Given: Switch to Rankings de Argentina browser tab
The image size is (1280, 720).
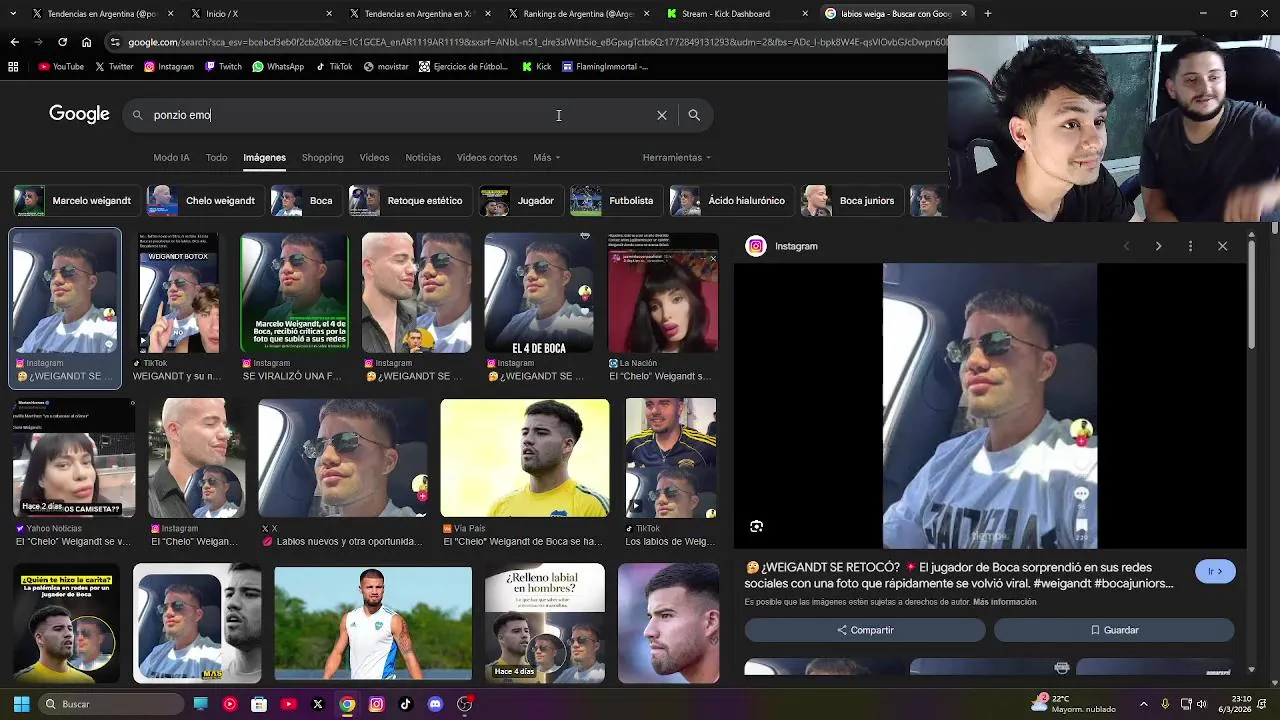Looking at the screenshot, I should [x=577, y=14].
